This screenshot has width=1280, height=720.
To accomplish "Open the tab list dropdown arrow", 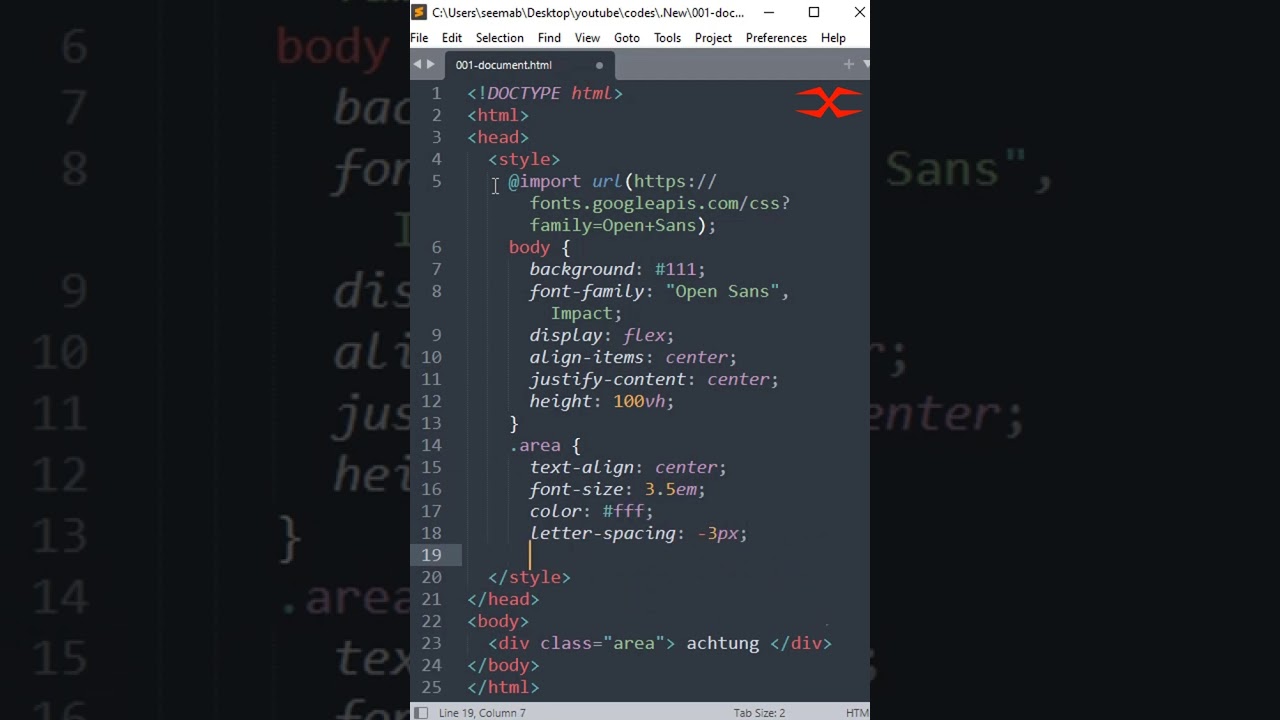I will click(865, 64).
